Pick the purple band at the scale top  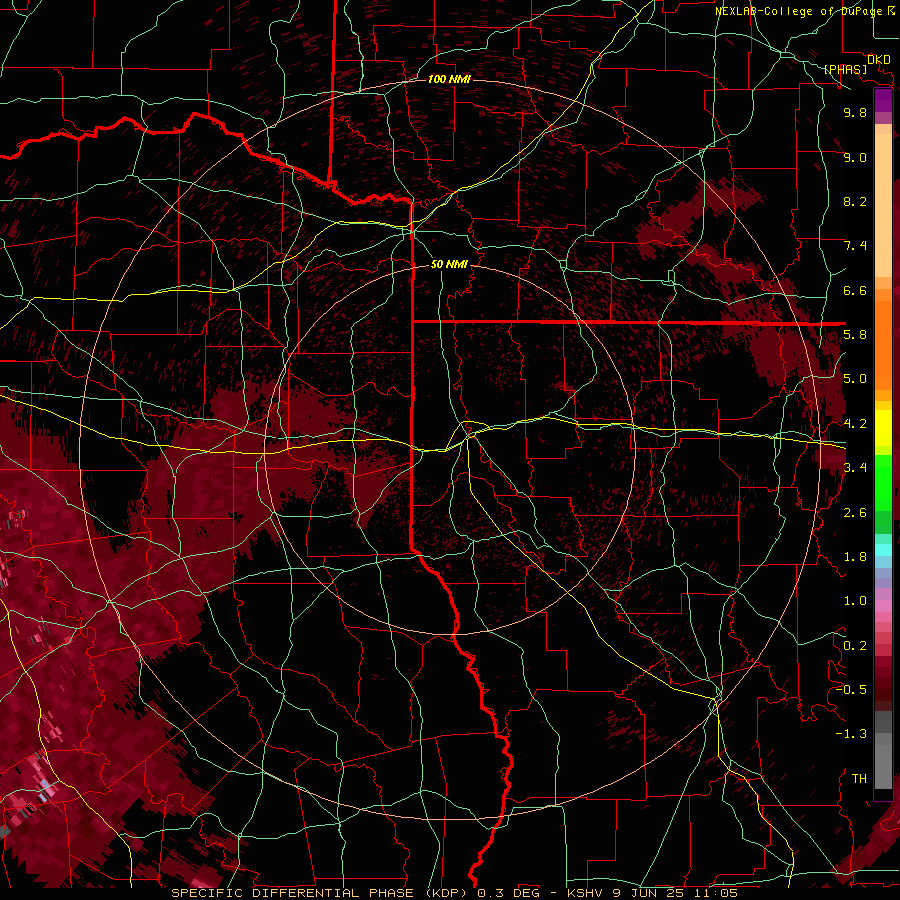883,100
